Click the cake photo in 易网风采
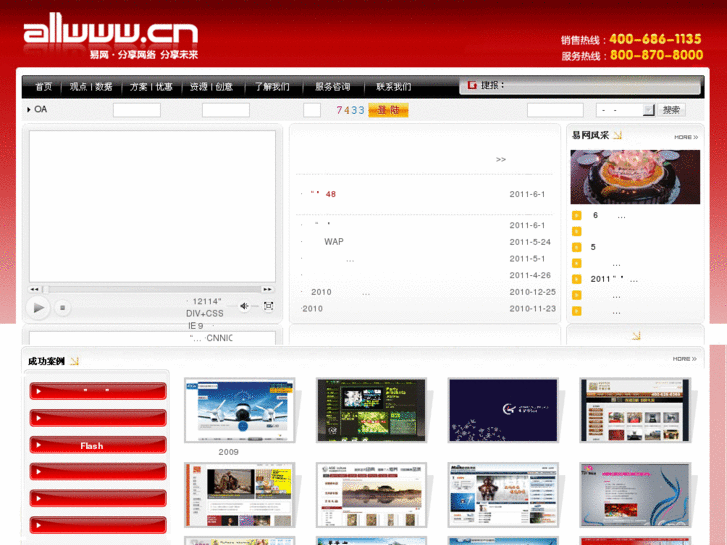This screenshot has width=727, height=545. coord(635,177)
